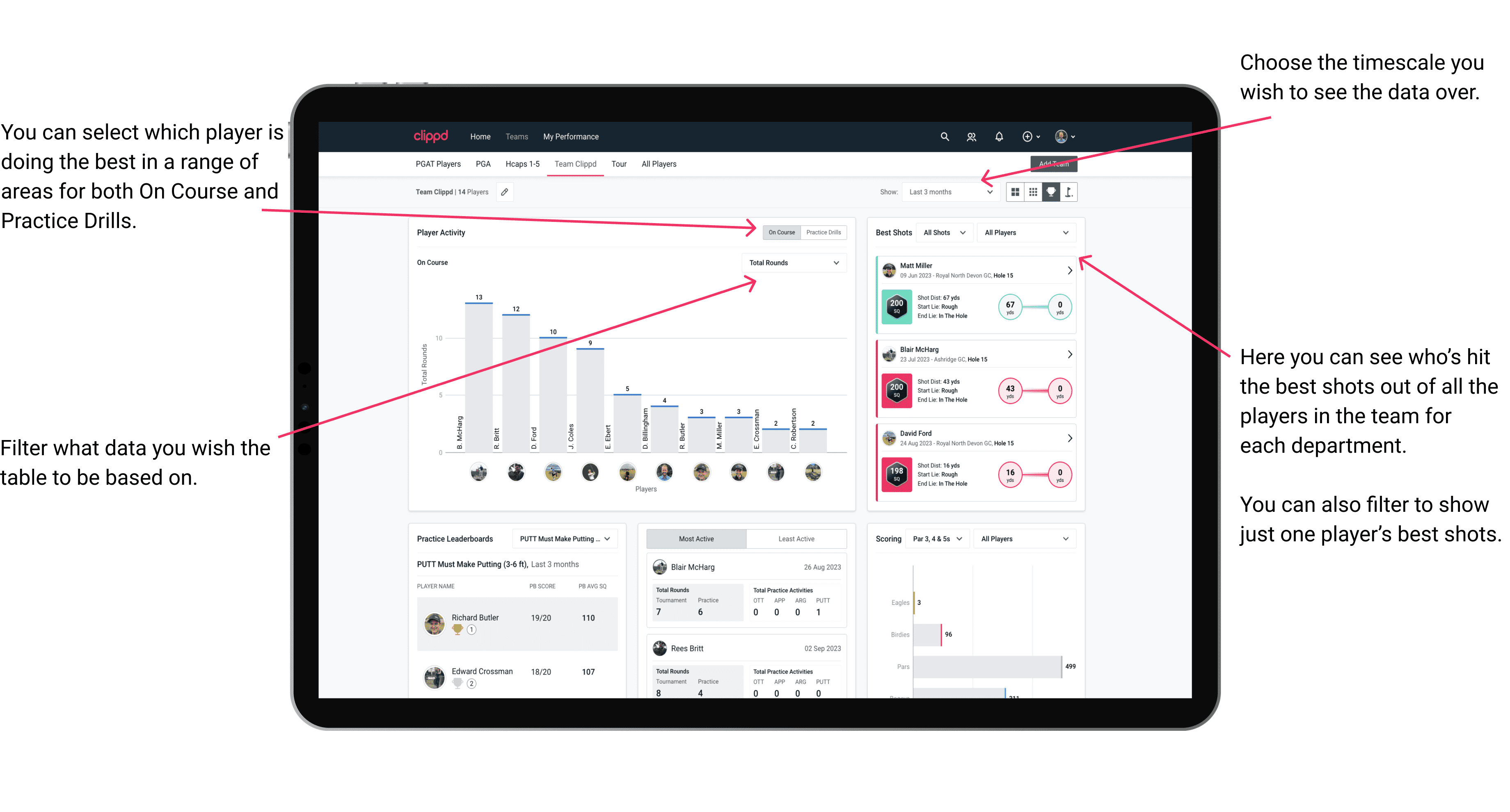
Task: Switch to On Course activity view
Action: (781, 233)
